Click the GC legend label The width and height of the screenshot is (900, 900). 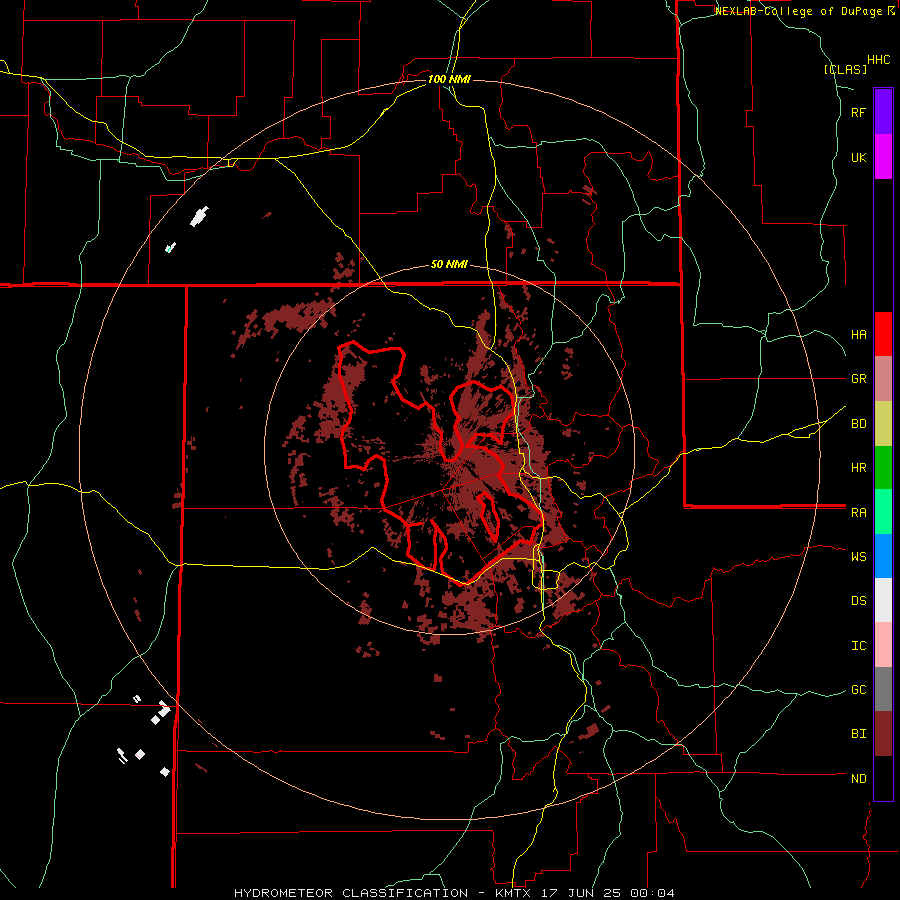(x=859, y=690)
